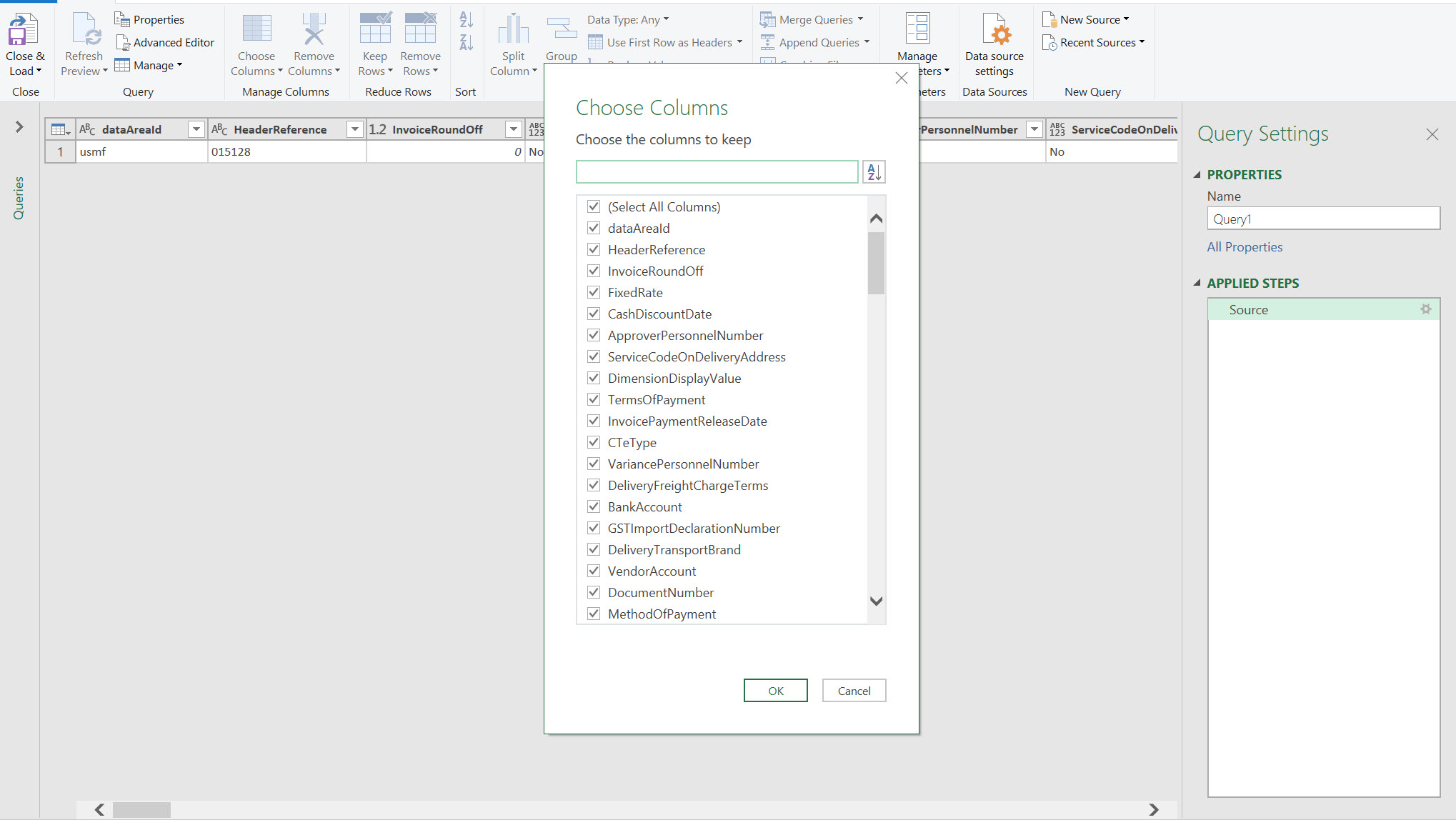
Task: Click the Close & Load icon
Action: 24,30
